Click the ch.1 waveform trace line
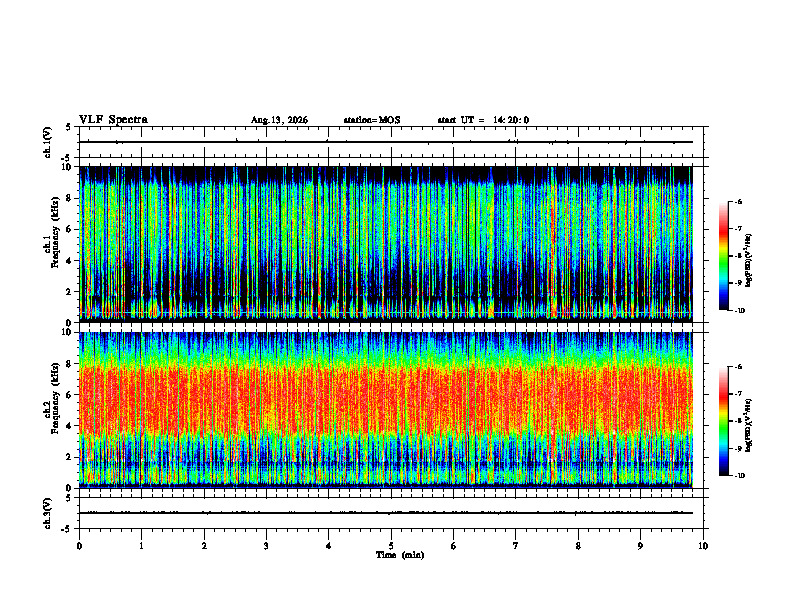The height and width of the screenshot is (612, 792). [386, 142]
